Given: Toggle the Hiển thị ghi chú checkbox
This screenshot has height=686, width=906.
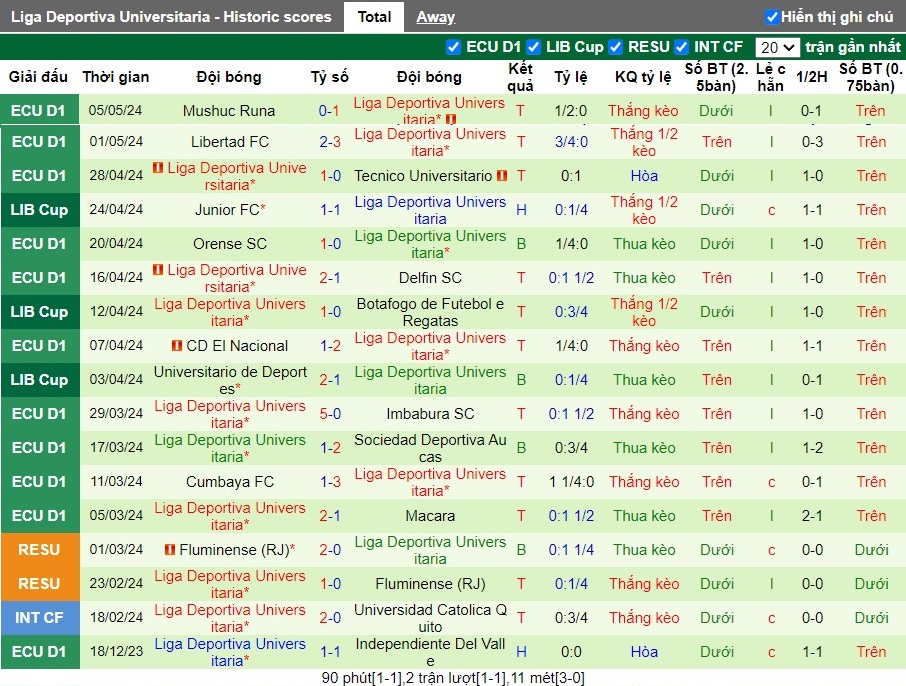Looking at the screenshot, I should pyautogui.click(x=771, y=17).
